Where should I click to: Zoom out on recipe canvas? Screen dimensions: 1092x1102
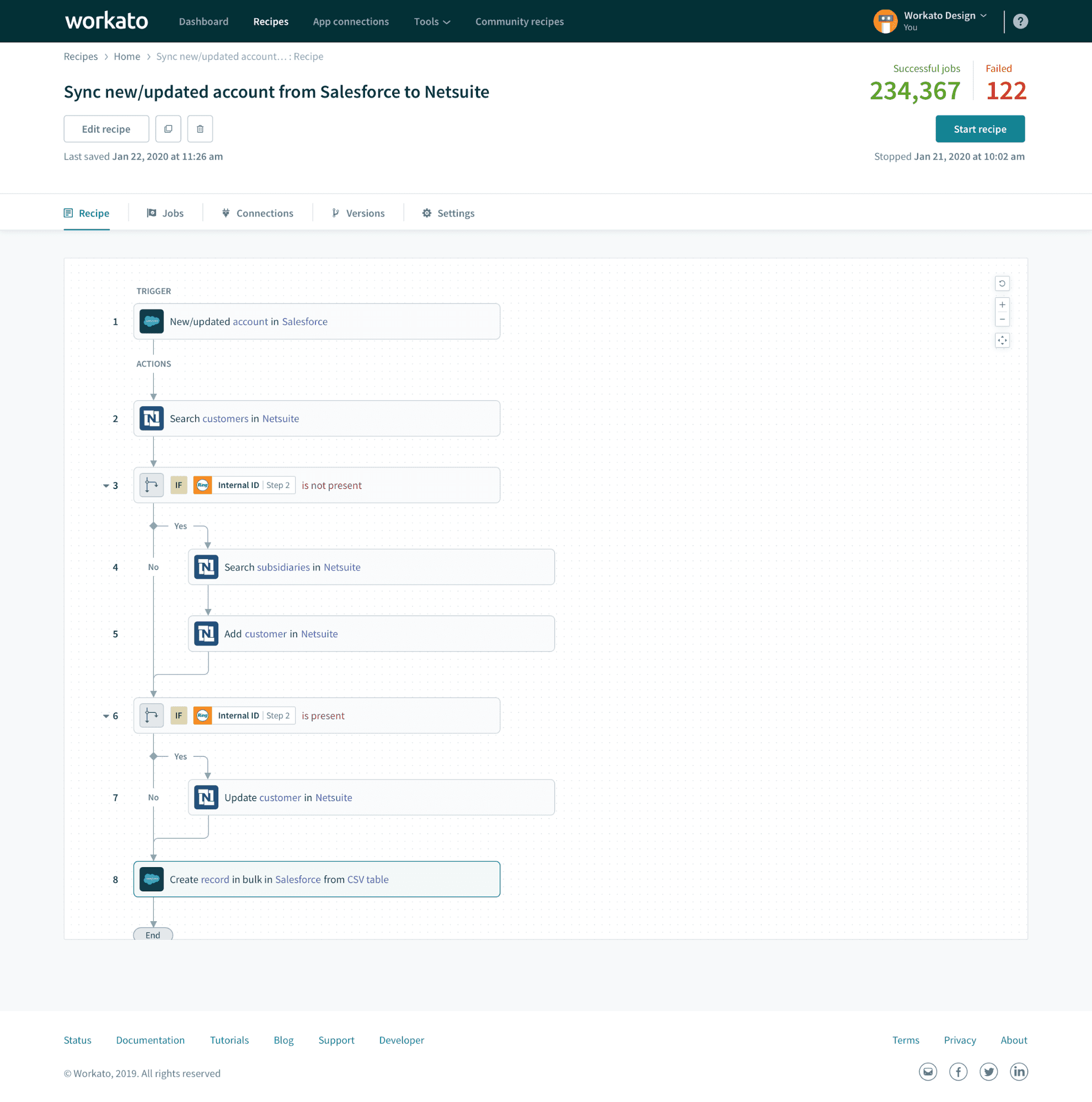click(1002, 319)
